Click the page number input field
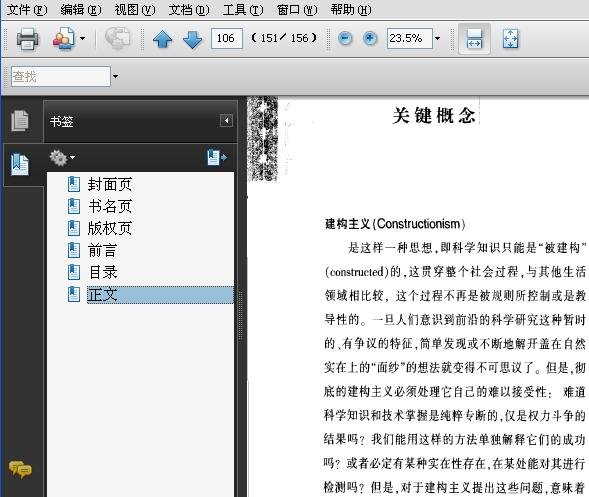The image size is (589, 497). click(x=227, y=38)
